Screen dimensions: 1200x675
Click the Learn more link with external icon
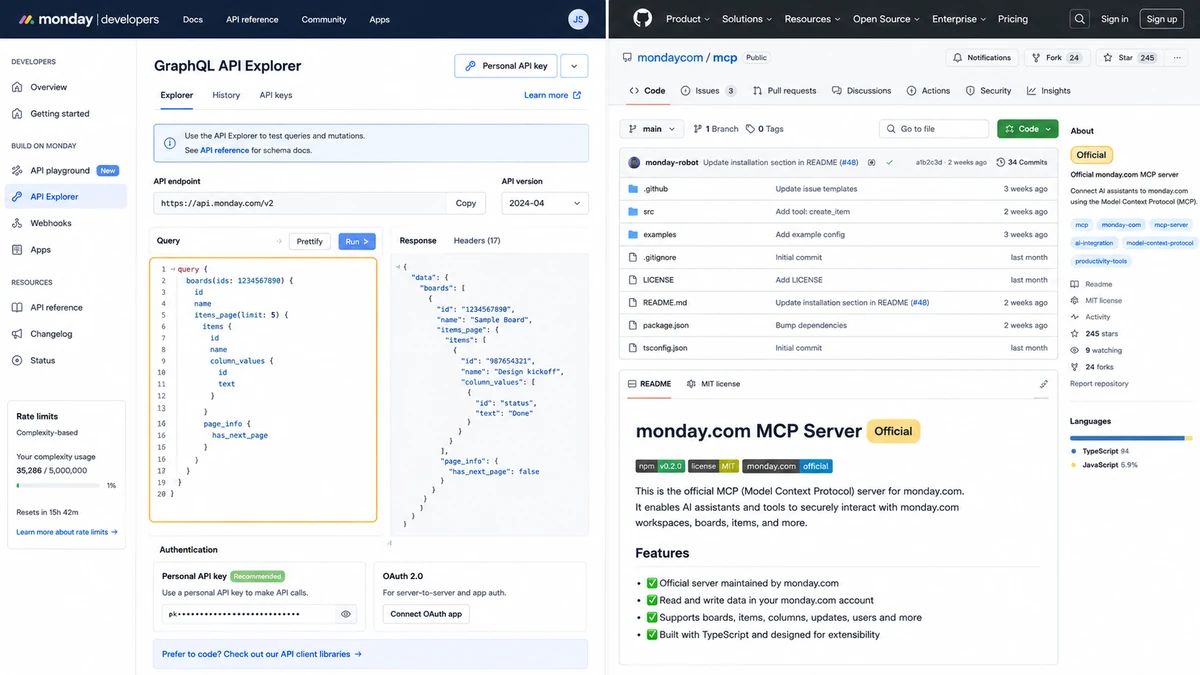pos(553,95)
